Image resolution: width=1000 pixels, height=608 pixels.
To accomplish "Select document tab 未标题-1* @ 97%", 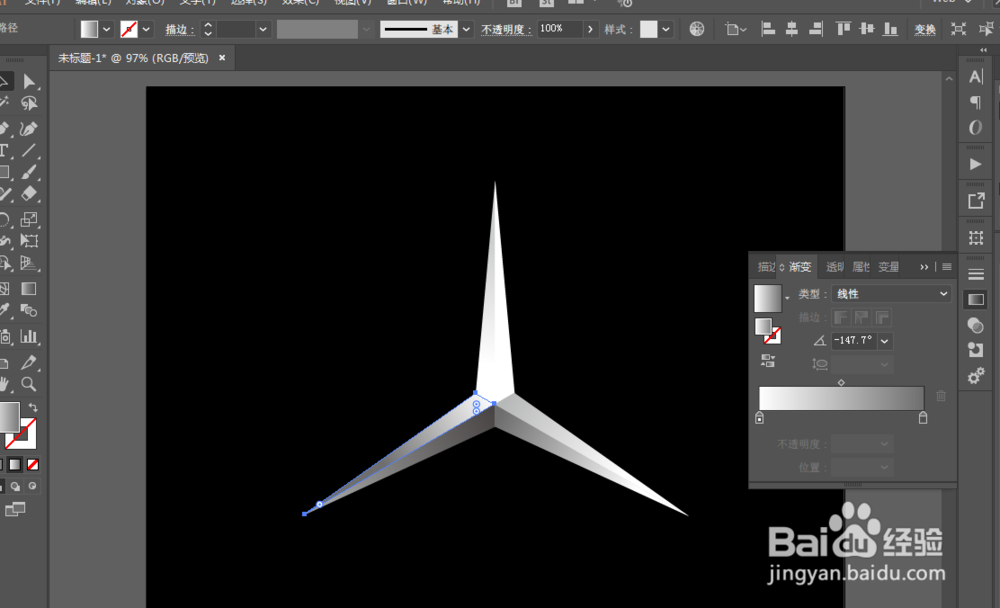I will coord(133,58).
